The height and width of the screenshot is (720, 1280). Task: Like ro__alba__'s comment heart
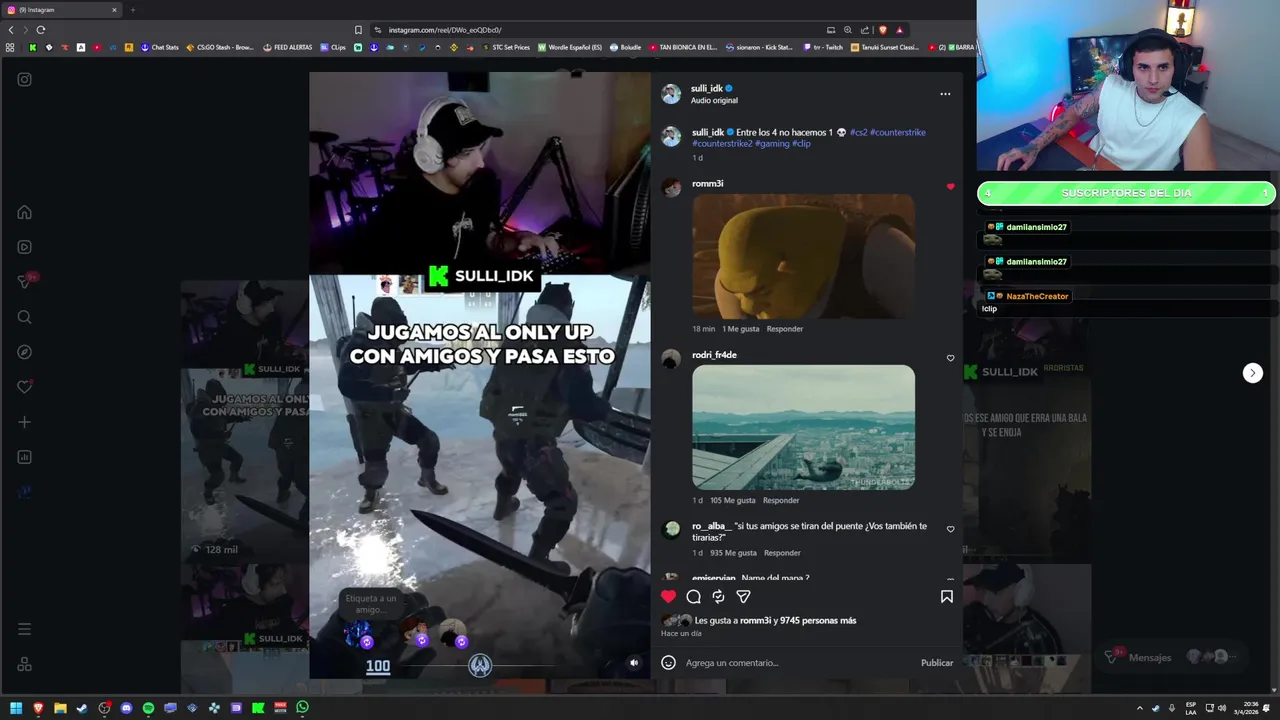coord(951,529)
